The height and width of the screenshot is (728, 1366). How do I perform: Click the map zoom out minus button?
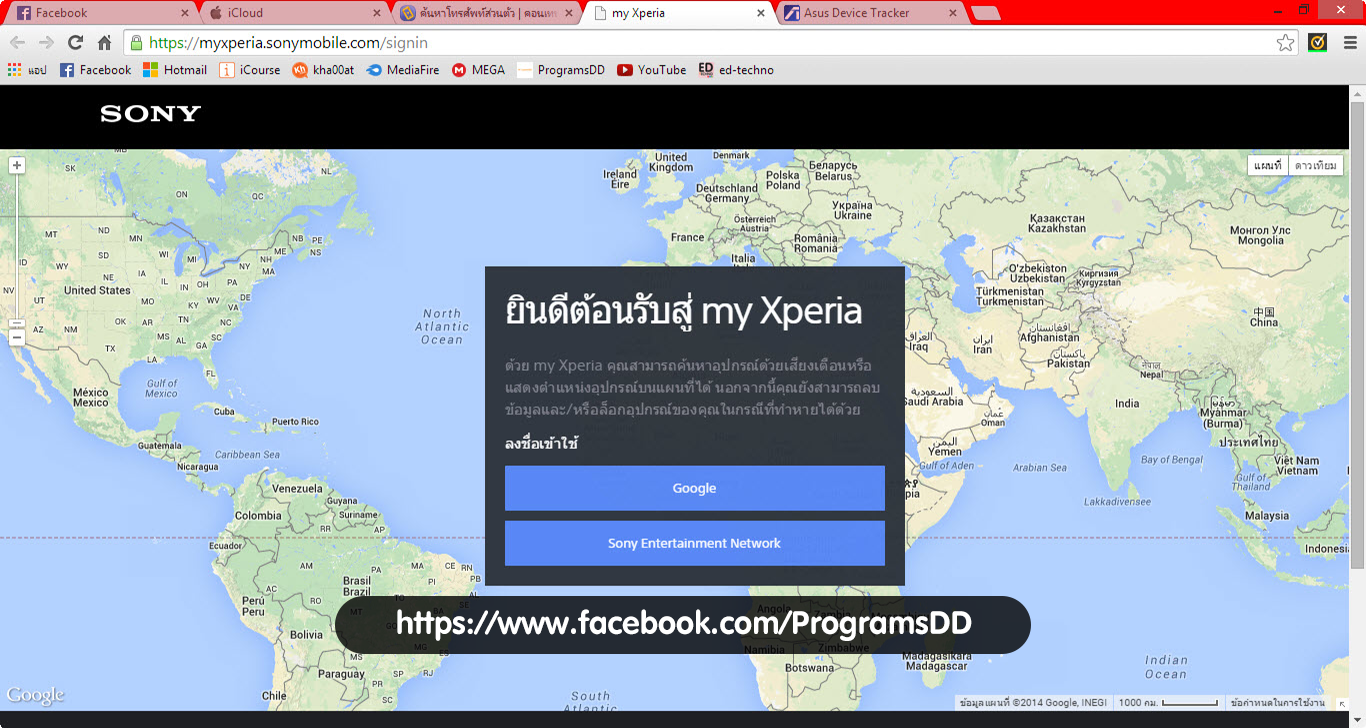(17, 337)
